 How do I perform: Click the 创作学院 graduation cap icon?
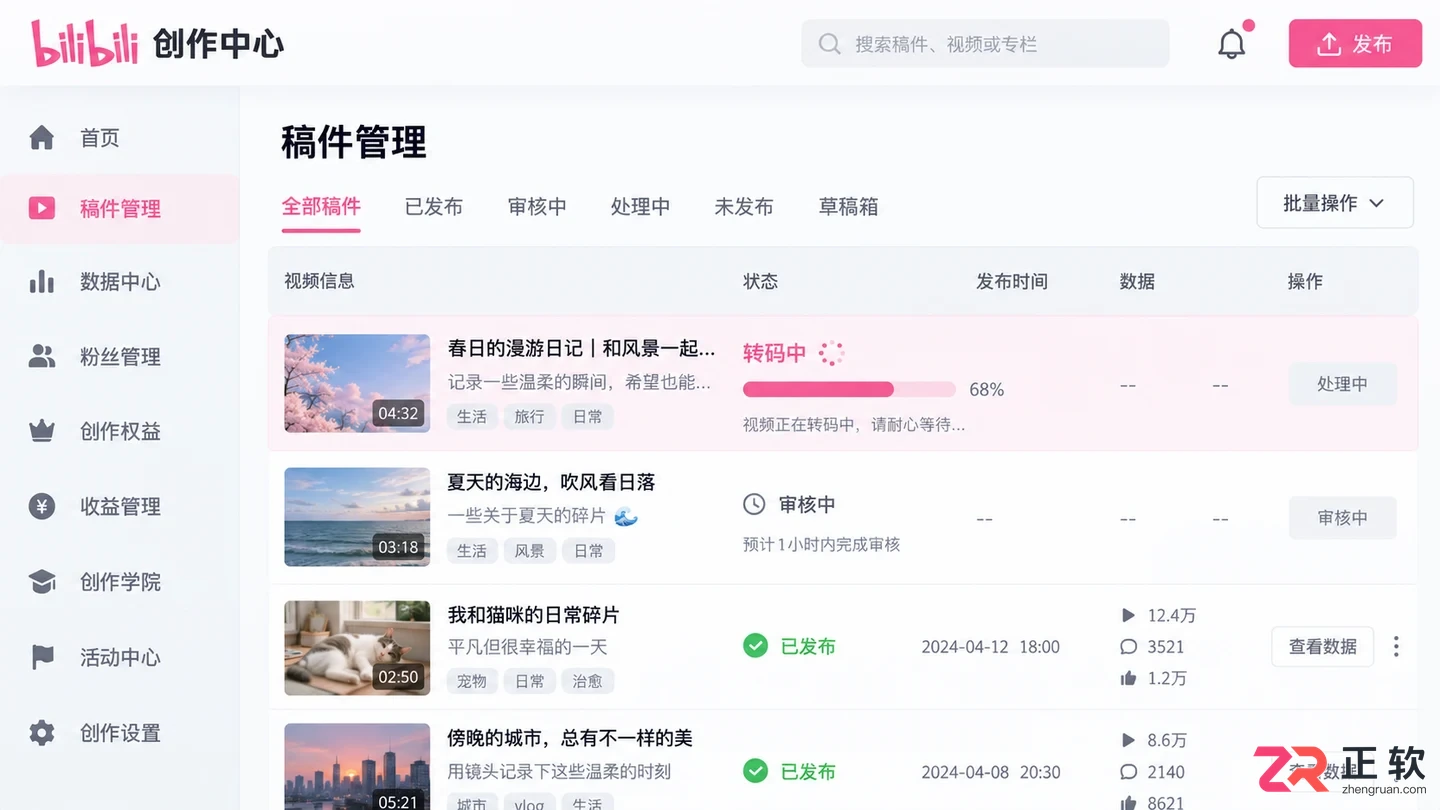click(42, 582)
